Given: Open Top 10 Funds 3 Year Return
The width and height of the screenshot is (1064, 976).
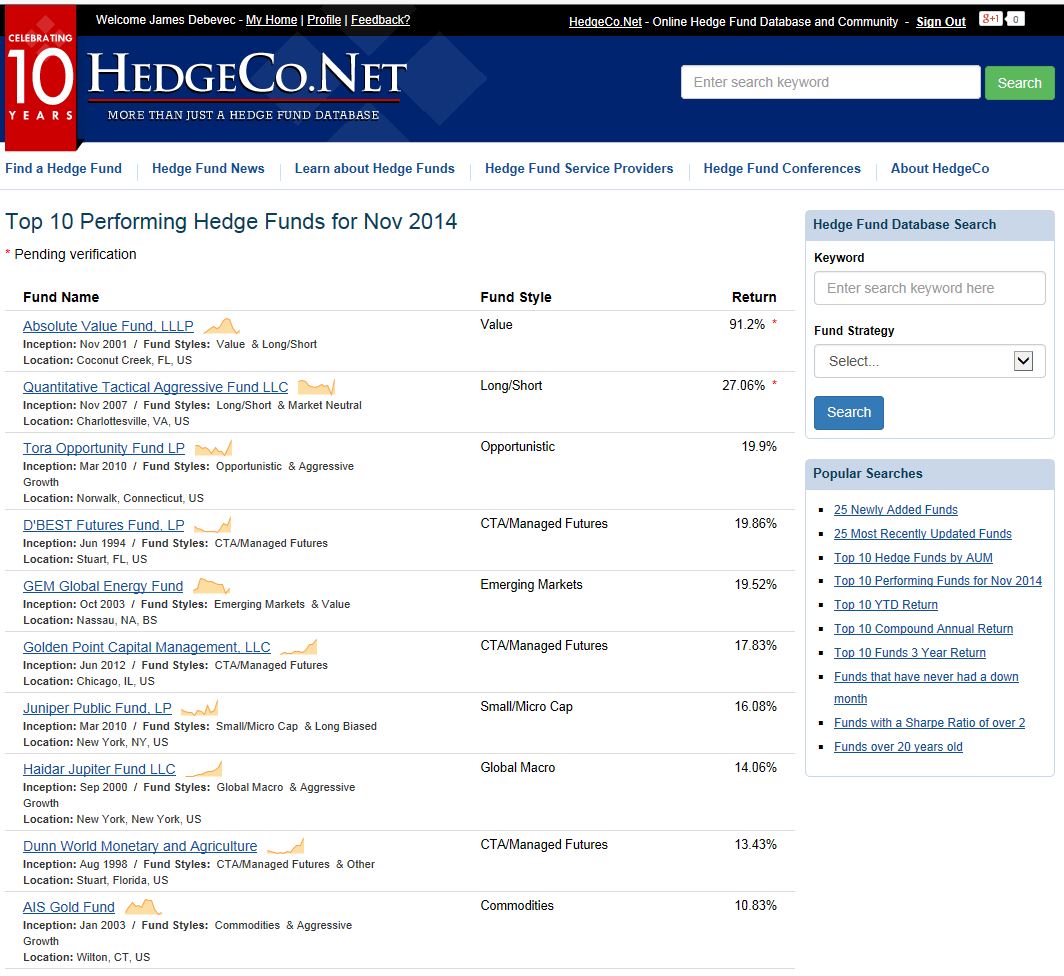Looking at the screenshot, I should coord(910,652).
